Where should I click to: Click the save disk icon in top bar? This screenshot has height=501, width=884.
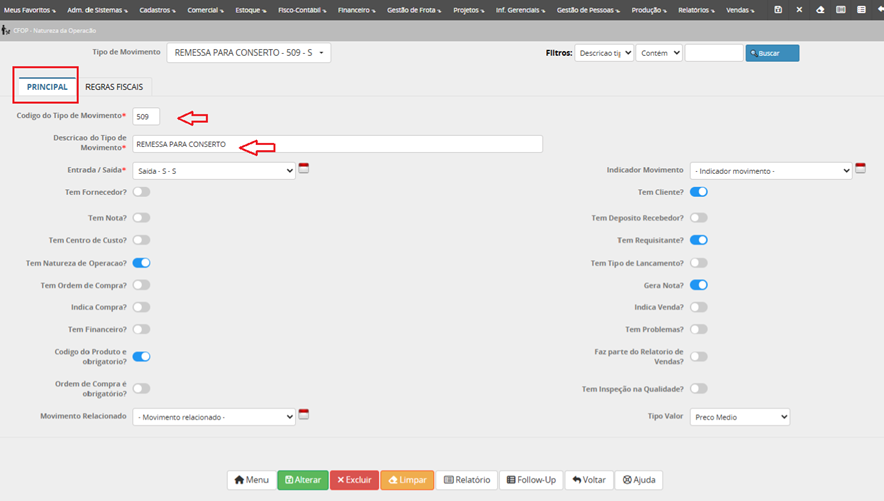click(779, 9)
